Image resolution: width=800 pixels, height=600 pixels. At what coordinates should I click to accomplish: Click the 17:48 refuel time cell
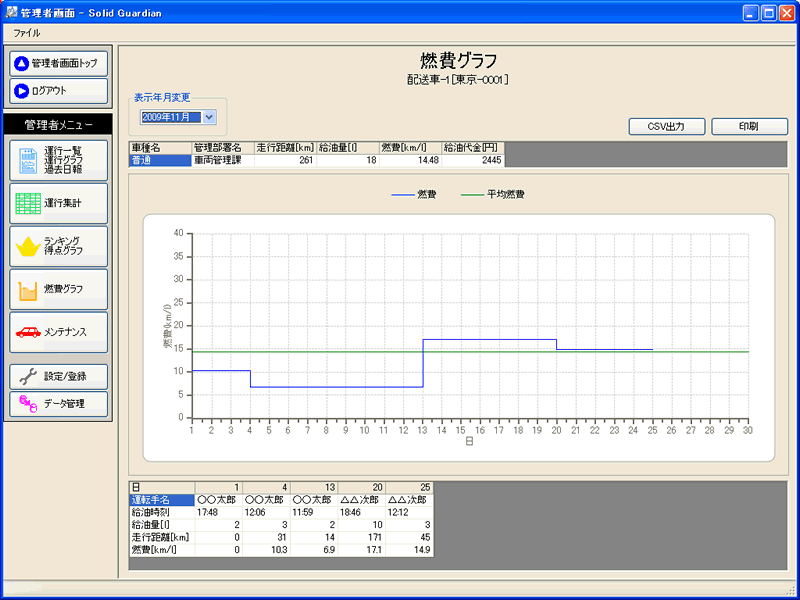tap(218, 512)
